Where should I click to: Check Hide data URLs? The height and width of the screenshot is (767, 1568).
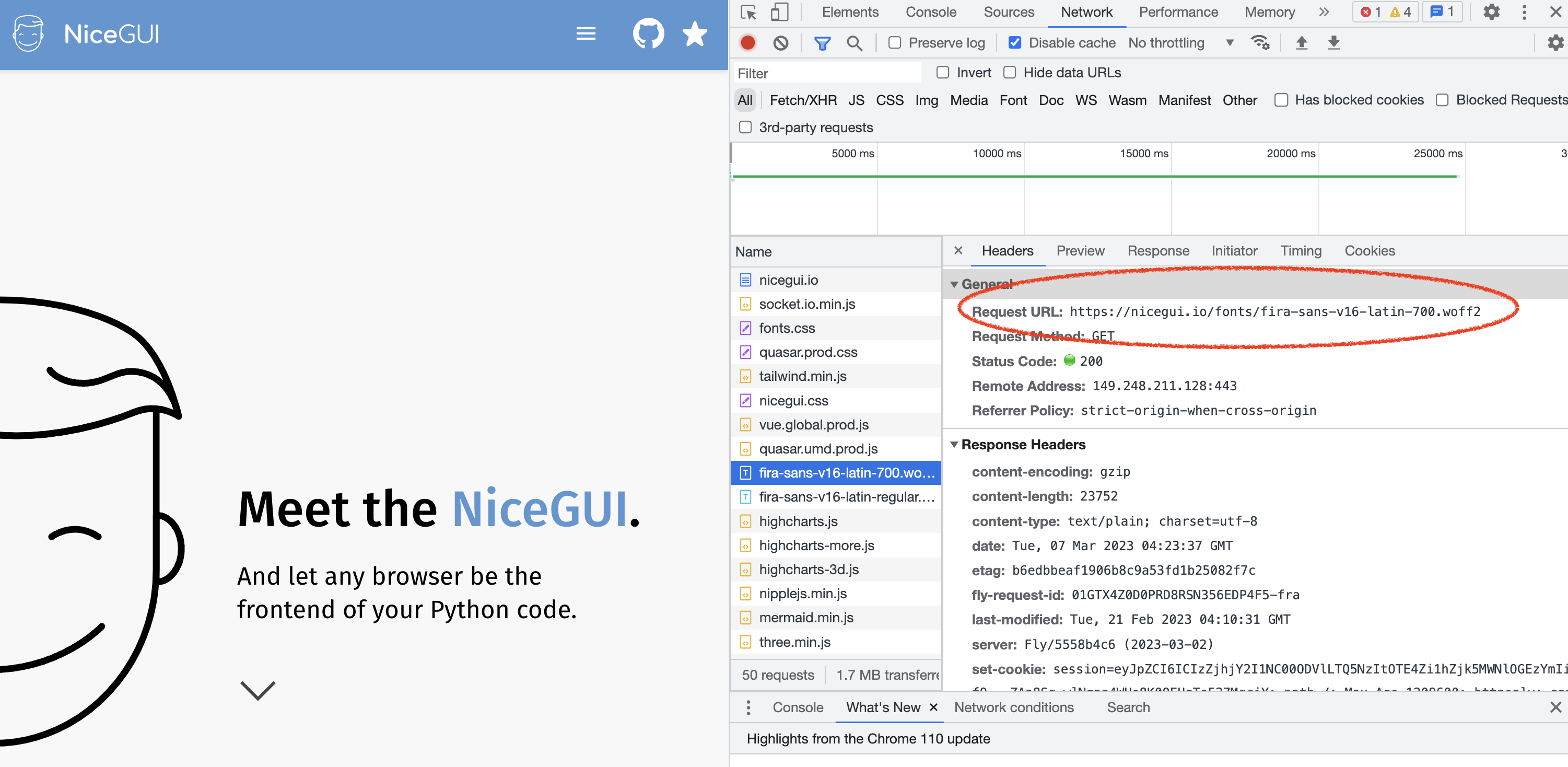[1010, 73]
